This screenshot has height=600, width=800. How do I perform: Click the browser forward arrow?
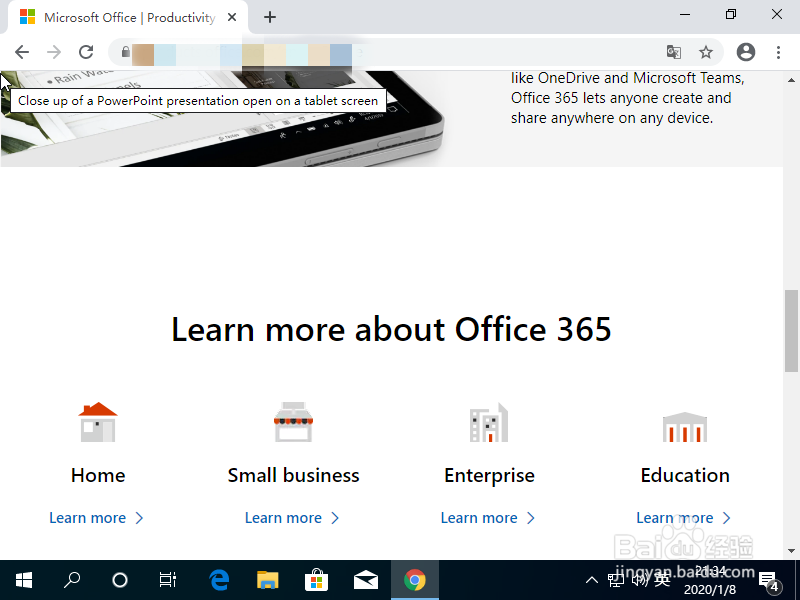click(x=54, y=52)
